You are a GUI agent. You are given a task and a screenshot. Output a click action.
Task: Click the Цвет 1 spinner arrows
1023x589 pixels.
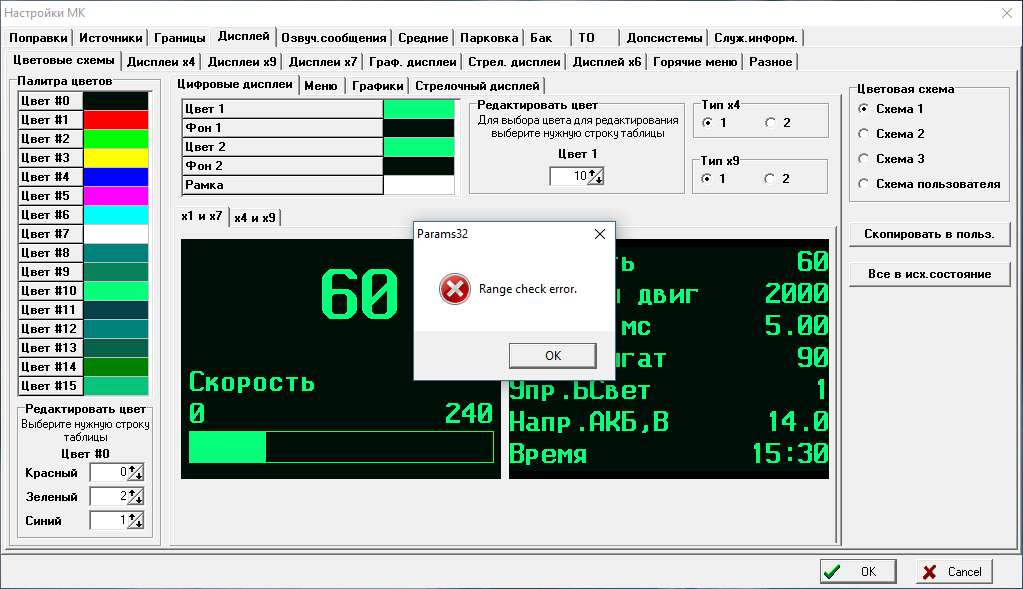[596, 176]
